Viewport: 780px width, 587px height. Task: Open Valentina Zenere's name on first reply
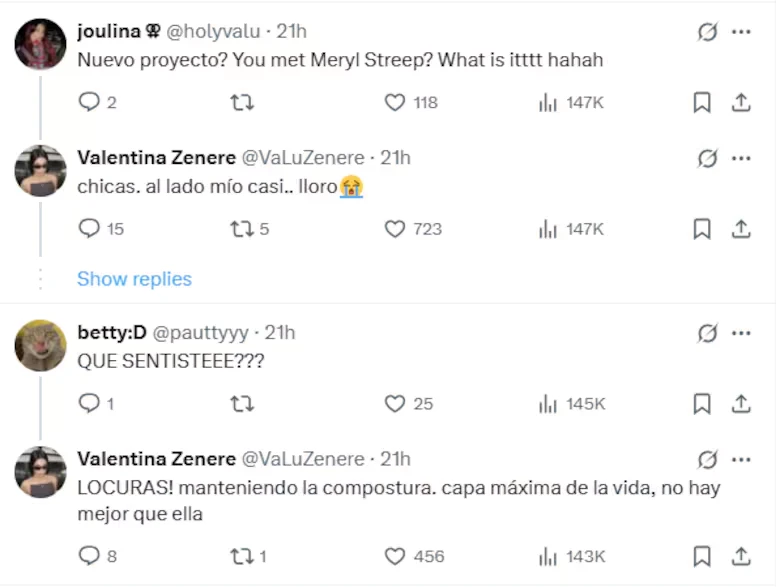point(156,158)
